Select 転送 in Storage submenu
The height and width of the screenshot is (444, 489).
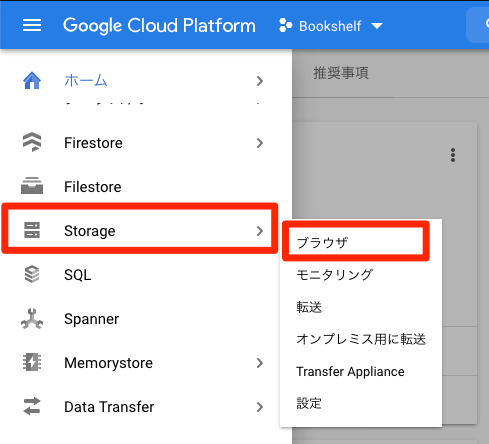click(x=361, y=307)
